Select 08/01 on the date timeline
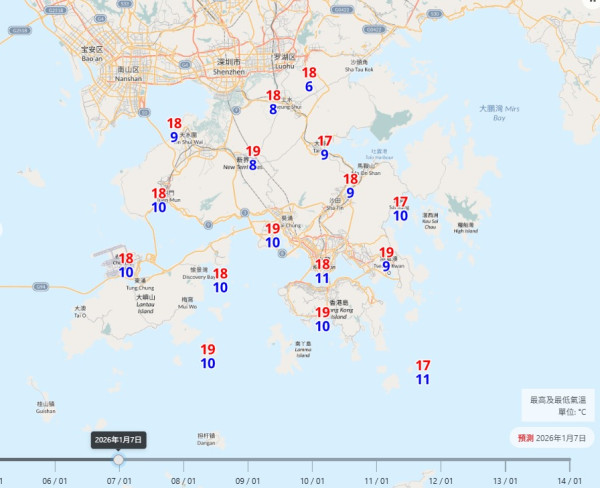 pos(183,481)
